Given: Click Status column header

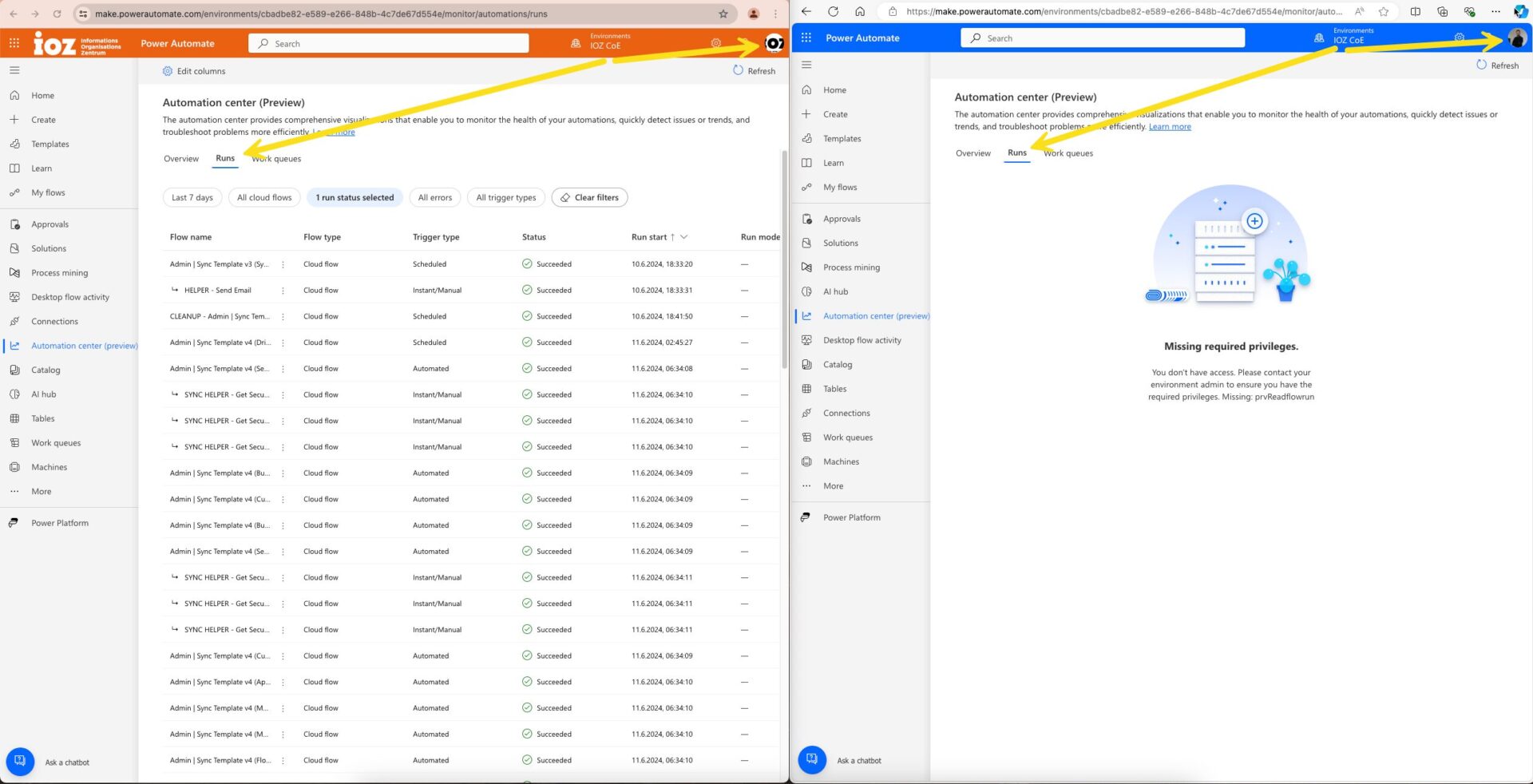Looking at the screenshot, I should 534,237.
